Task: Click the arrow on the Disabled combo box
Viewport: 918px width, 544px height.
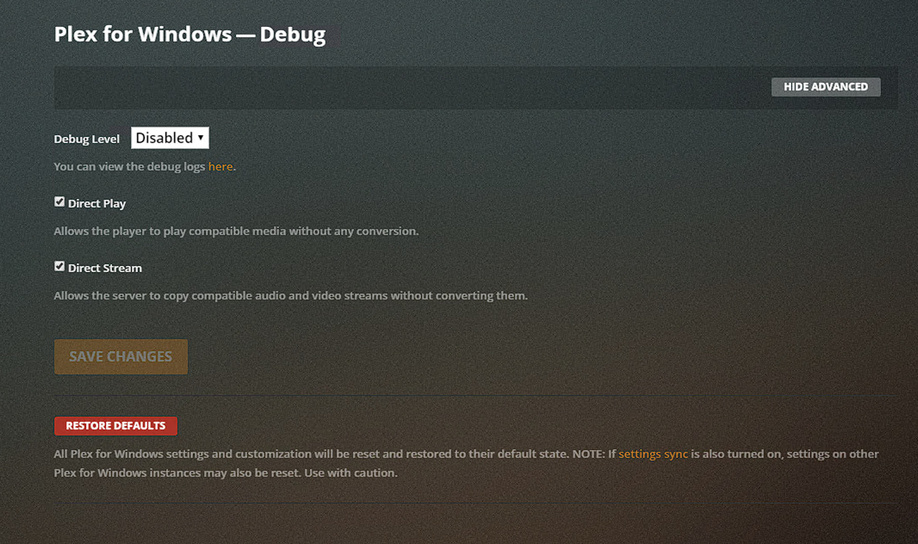Action: (201, 138)
